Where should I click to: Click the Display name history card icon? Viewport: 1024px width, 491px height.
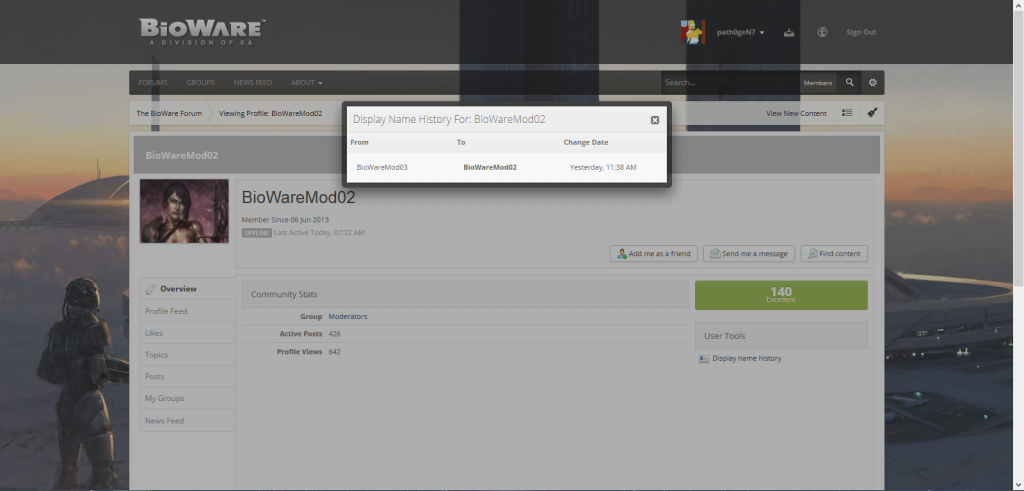tap(703, 358)
